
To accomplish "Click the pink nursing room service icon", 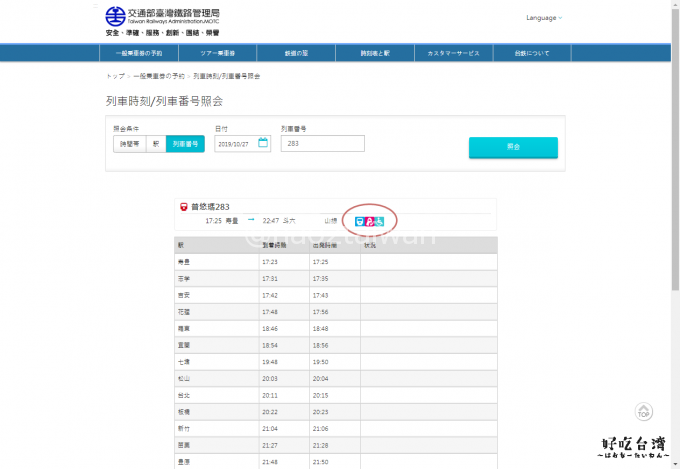I will (x=370, y=220).
